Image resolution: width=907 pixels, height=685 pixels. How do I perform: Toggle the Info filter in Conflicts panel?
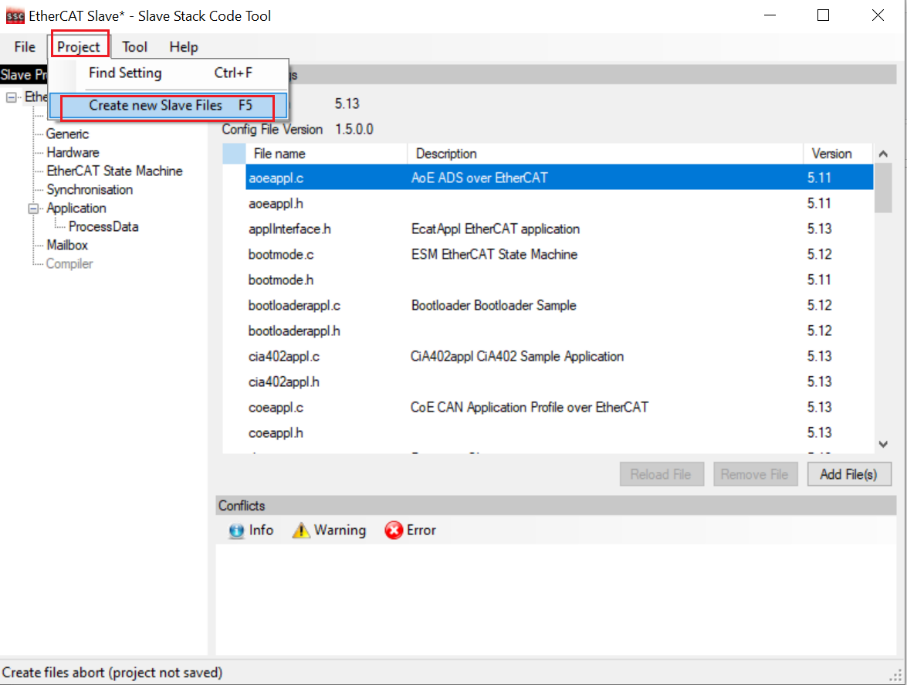click(x=250, y=531)
